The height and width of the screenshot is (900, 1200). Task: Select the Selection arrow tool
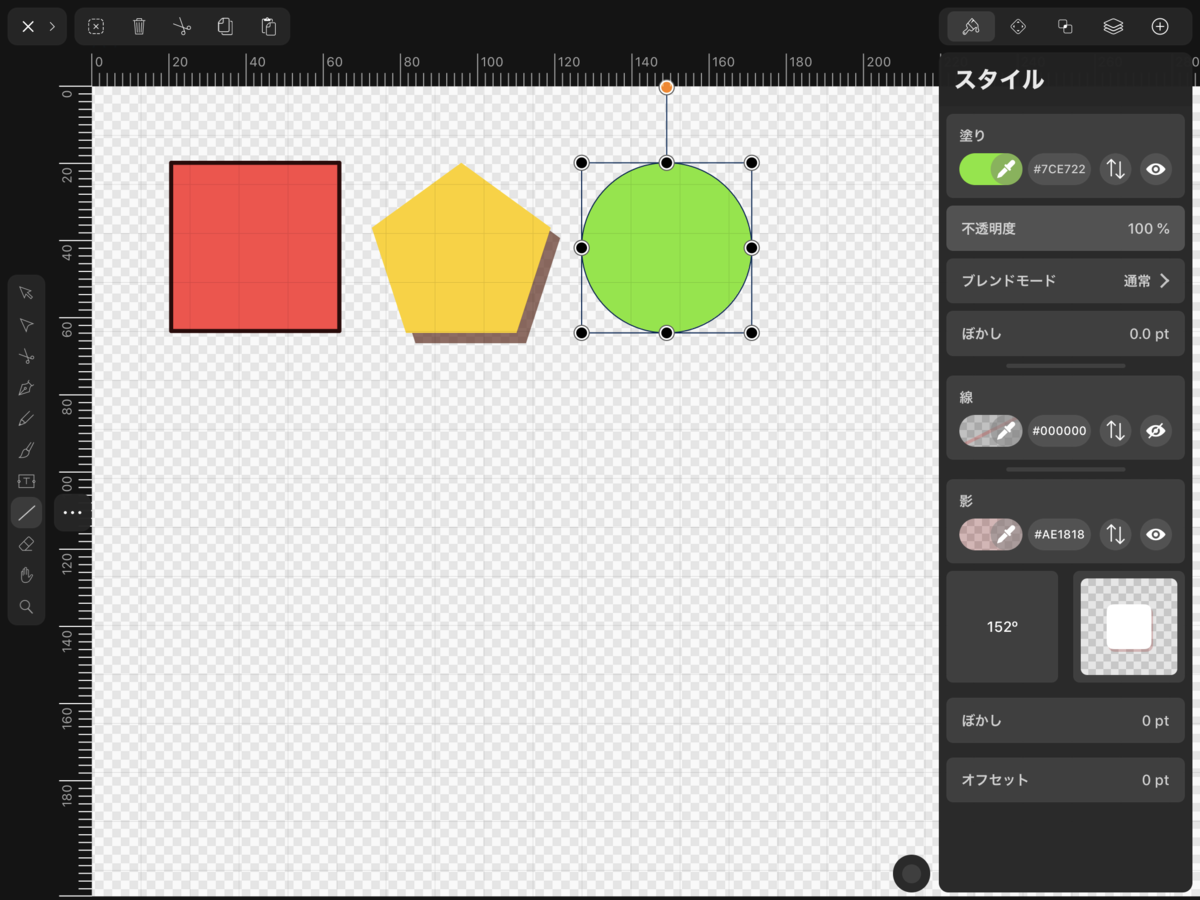[x=26, y=293]
